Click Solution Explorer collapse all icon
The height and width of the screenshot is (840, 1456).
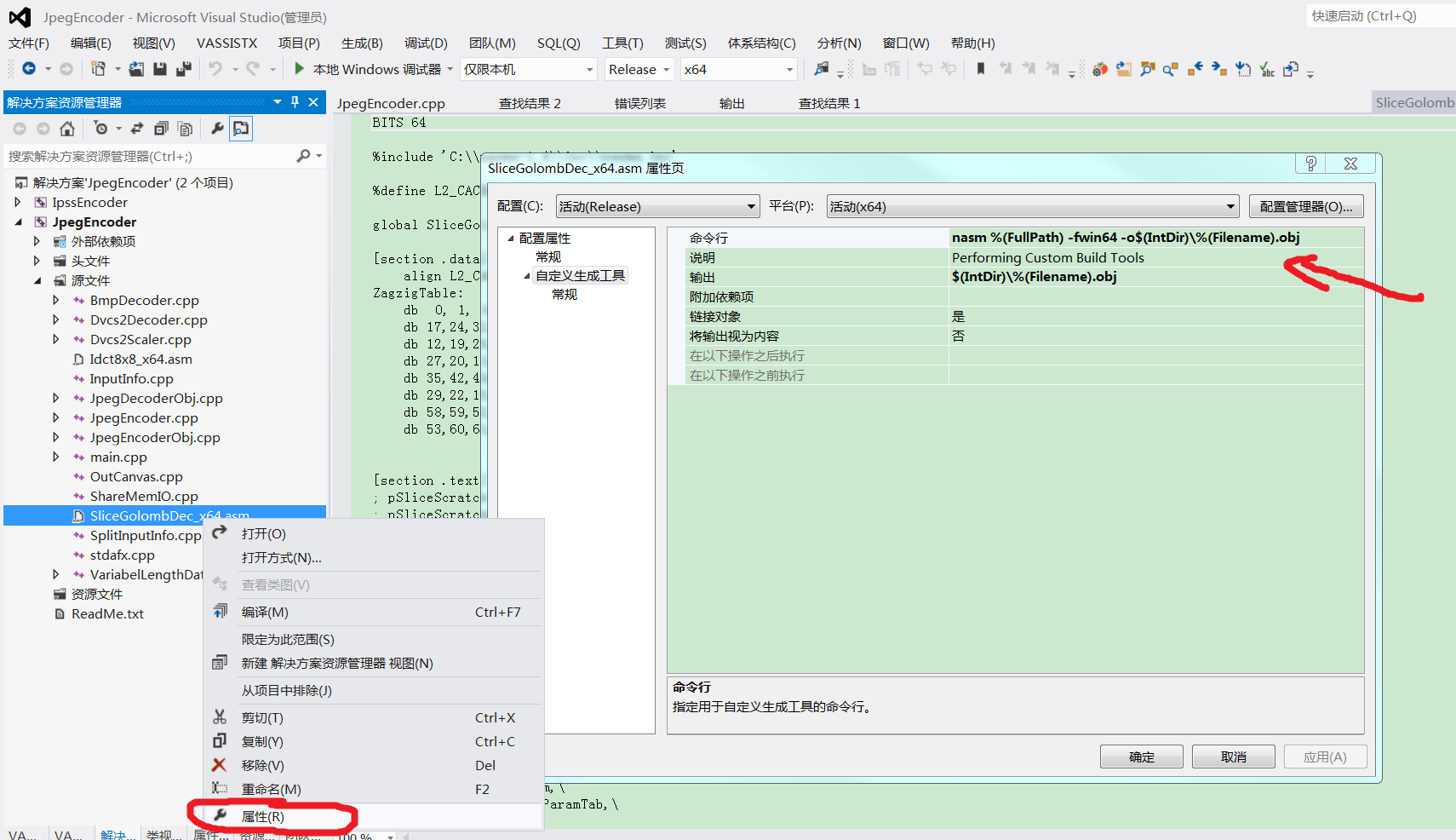point(161,129)
